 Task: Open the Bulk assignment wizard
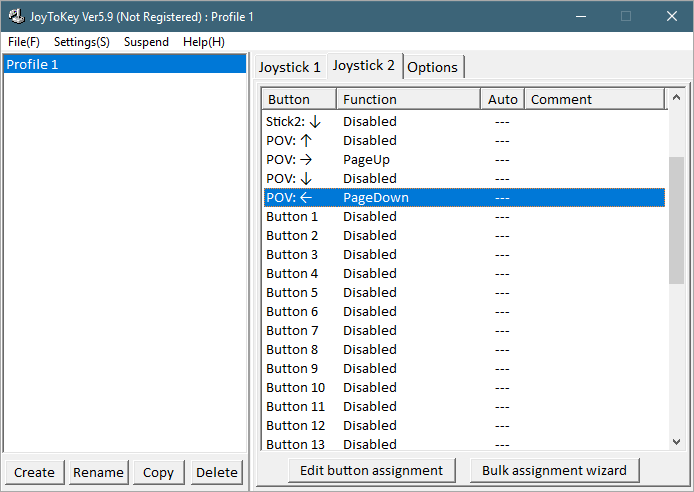point(554,470)
